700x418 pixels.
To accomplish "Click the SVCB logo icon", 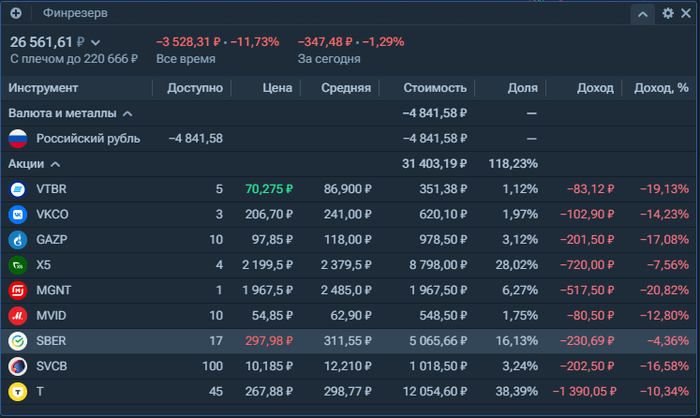I will point(18,366).
